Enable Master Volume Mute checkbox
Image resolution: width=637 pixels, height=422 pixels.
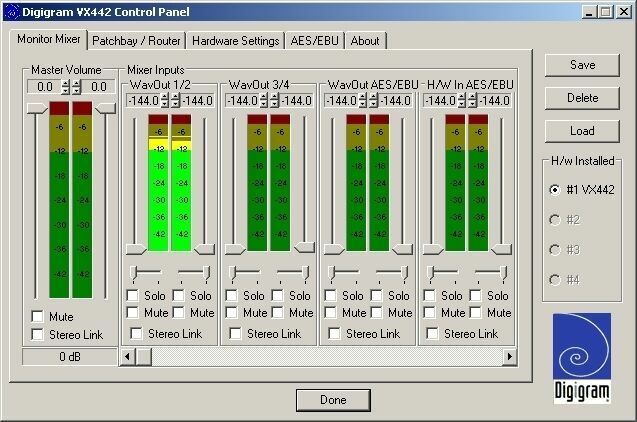tap(37, 316)
